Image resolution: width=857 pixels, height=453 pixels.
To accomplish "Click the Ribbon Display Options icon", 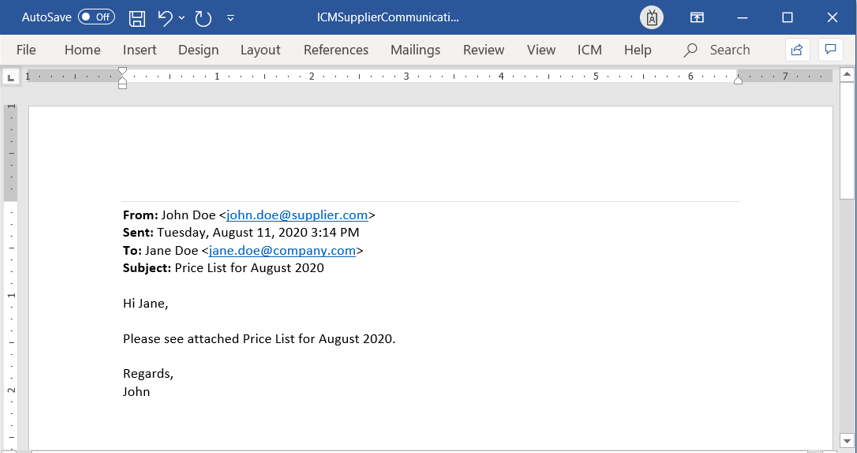I will pyautogui.click(x=697, y=18).
